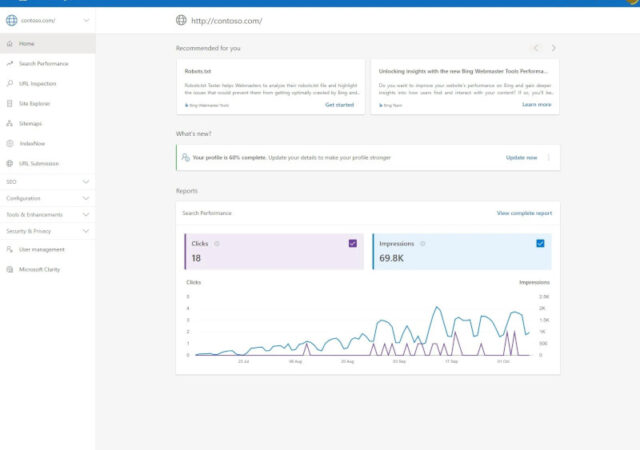Click the profile completion person icon
The height and width of the screenshot is (450, 640).
coord(186,158)
